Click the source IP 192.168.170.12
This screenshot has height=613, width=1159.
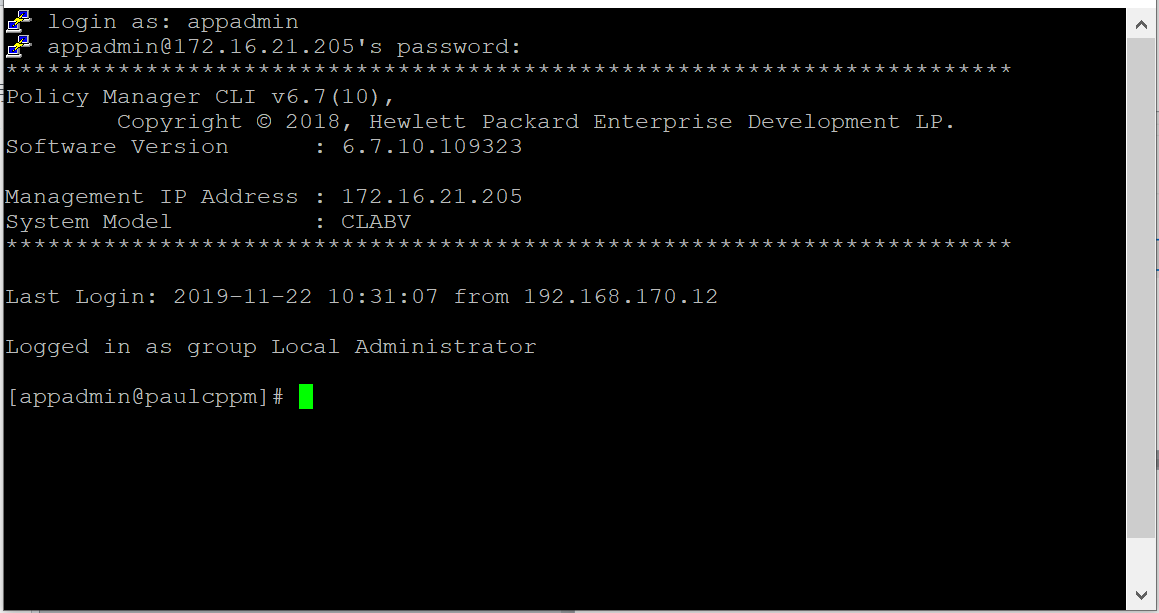coord(621,297)
